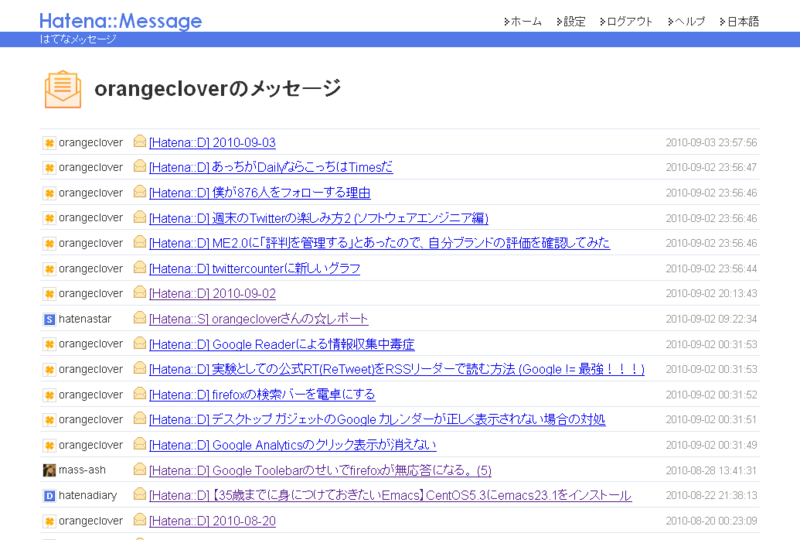800x540 pixels.
Task: Click envelope icon of the 2010-09-03 message
Action: click(x=140, y=141)
